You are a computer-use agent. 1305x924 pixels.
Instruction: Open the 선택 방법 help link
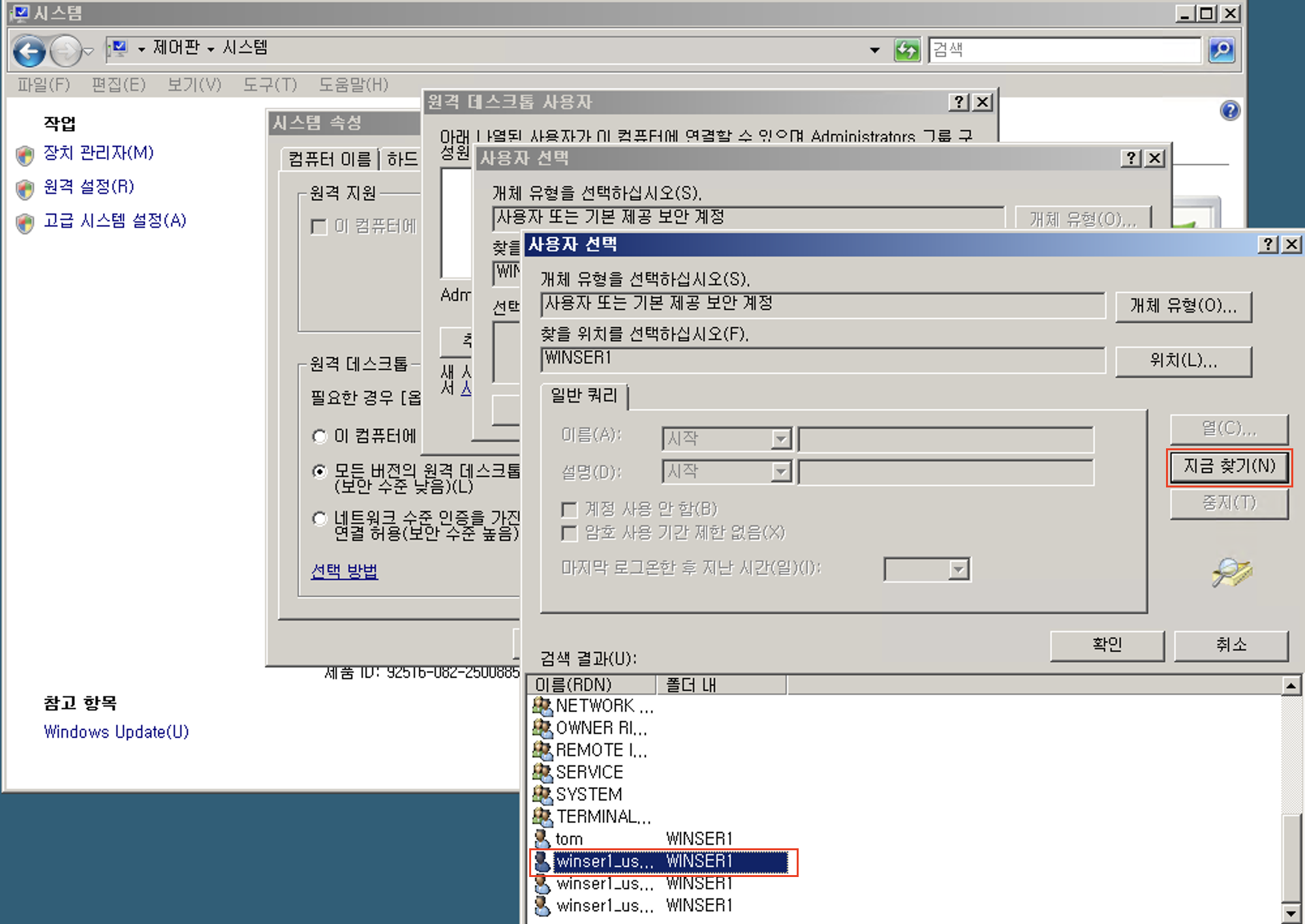pyautogui.click(x=344, y=571)
